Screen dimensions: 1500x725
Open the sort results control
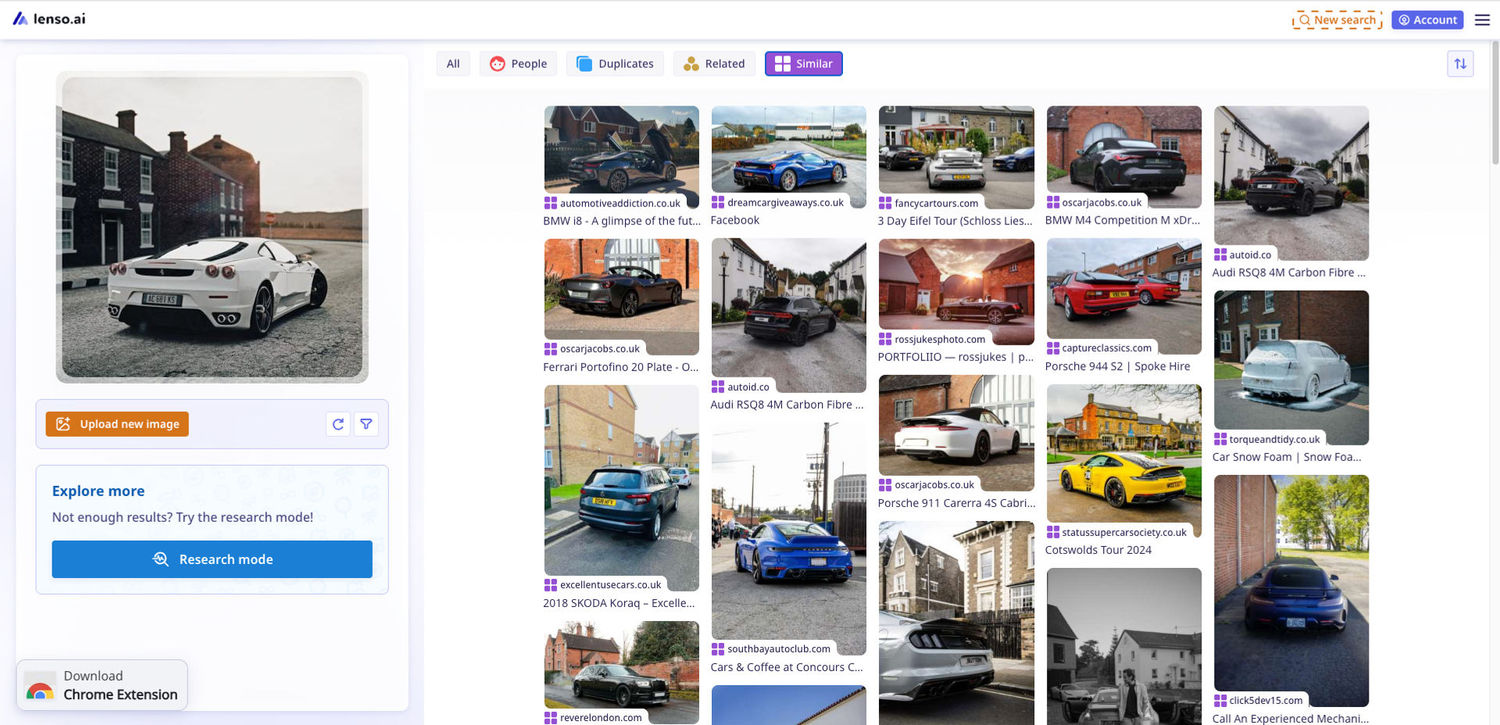pos(1460,64)
